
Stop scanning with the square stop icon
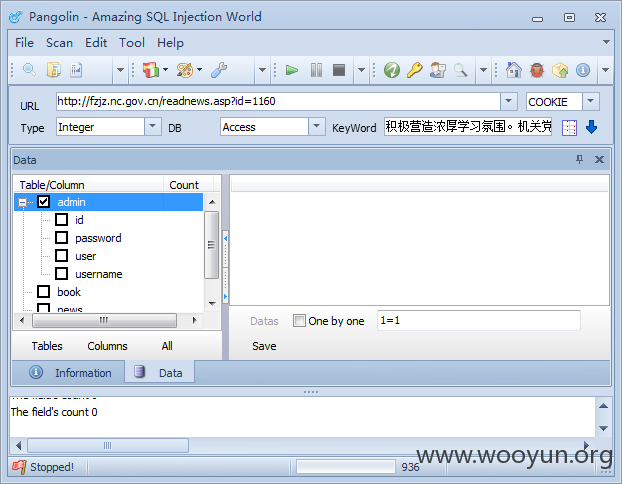click(x=339, y=70)
